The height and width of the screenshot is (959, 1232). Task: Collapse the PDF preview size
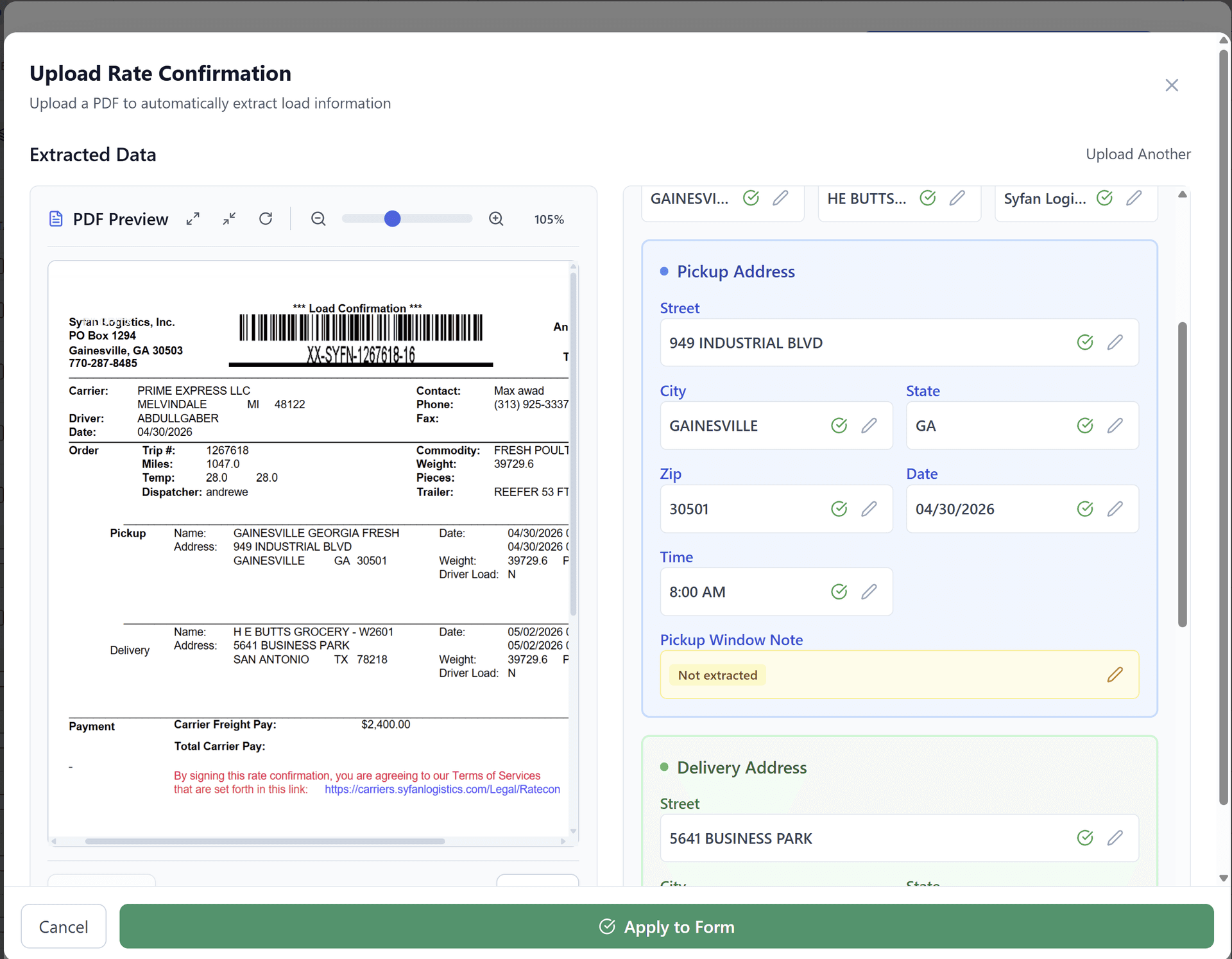229,219
